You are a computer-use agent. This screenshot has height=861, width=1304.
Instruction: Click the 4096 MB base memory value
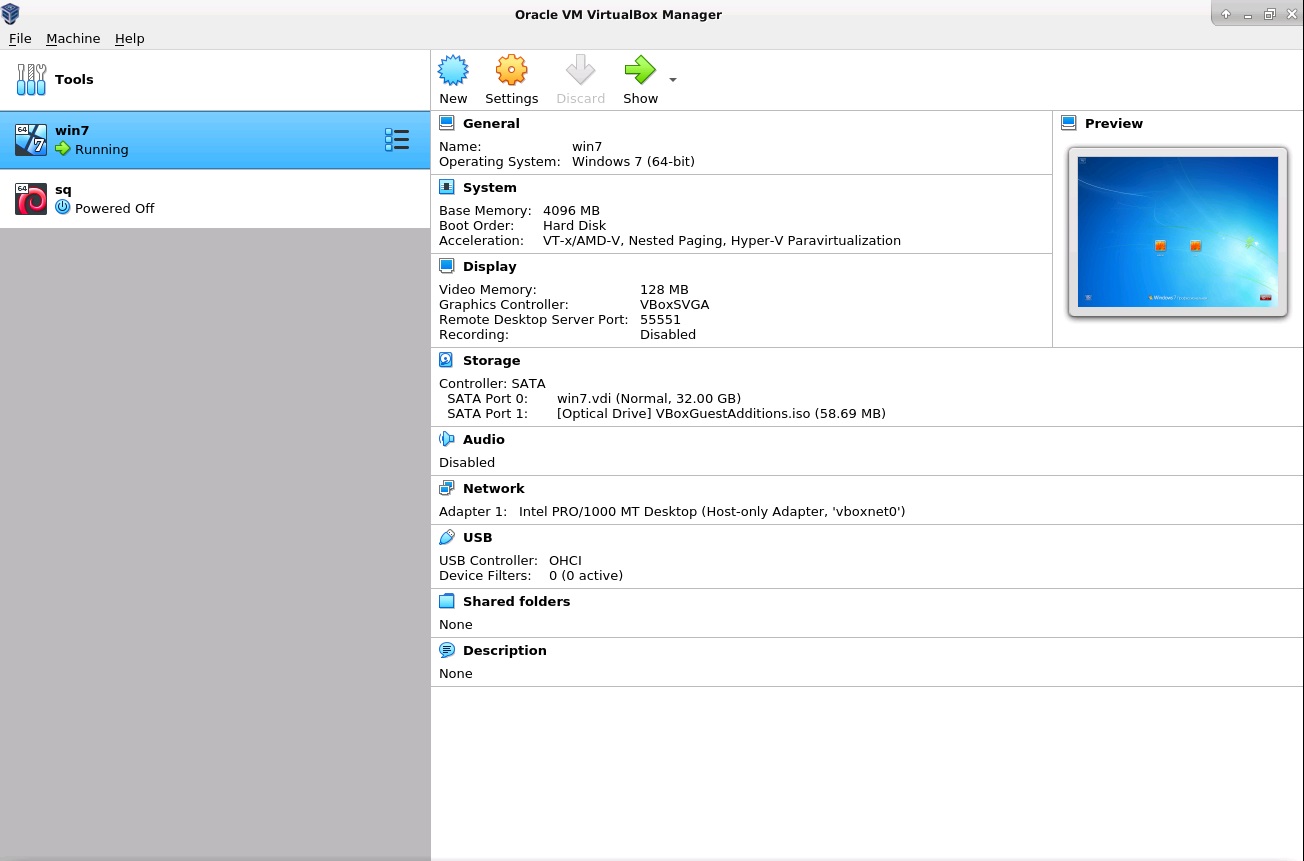571,210
